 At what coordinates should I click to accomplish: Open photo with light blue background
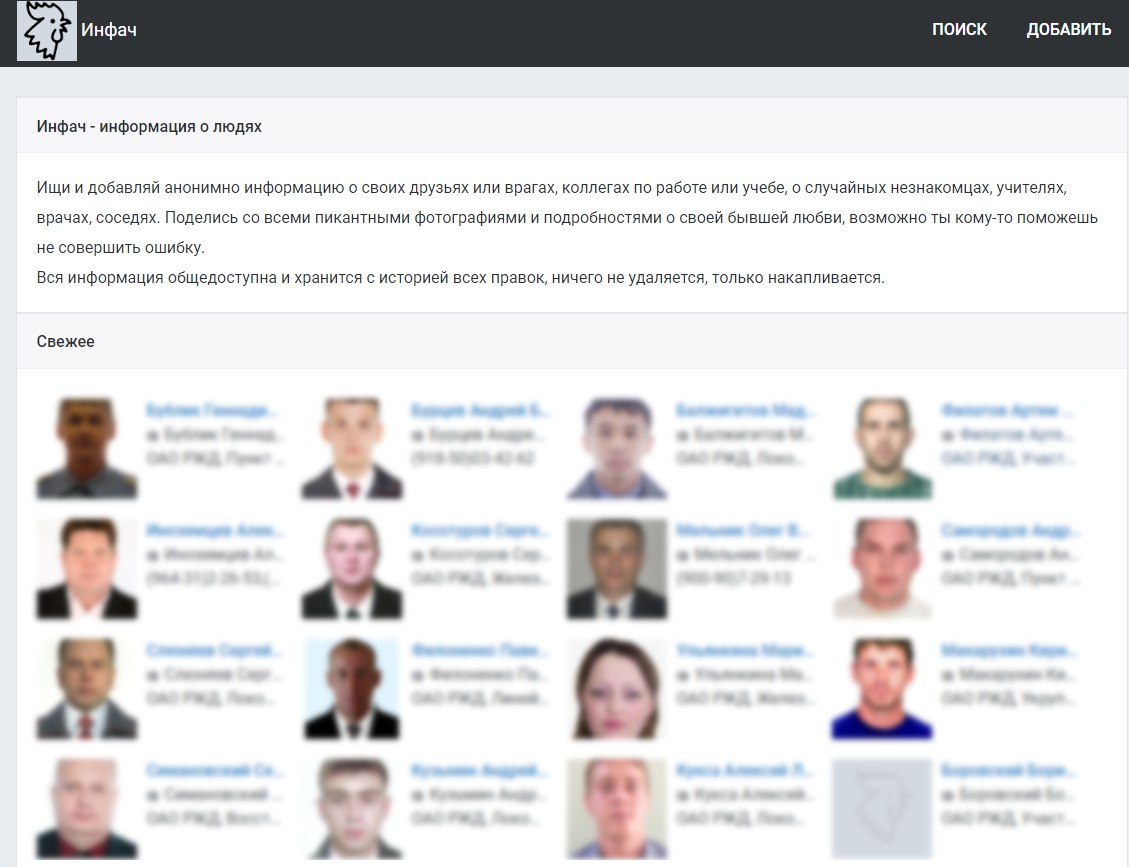pyautogui.click(x=352, y=688)
